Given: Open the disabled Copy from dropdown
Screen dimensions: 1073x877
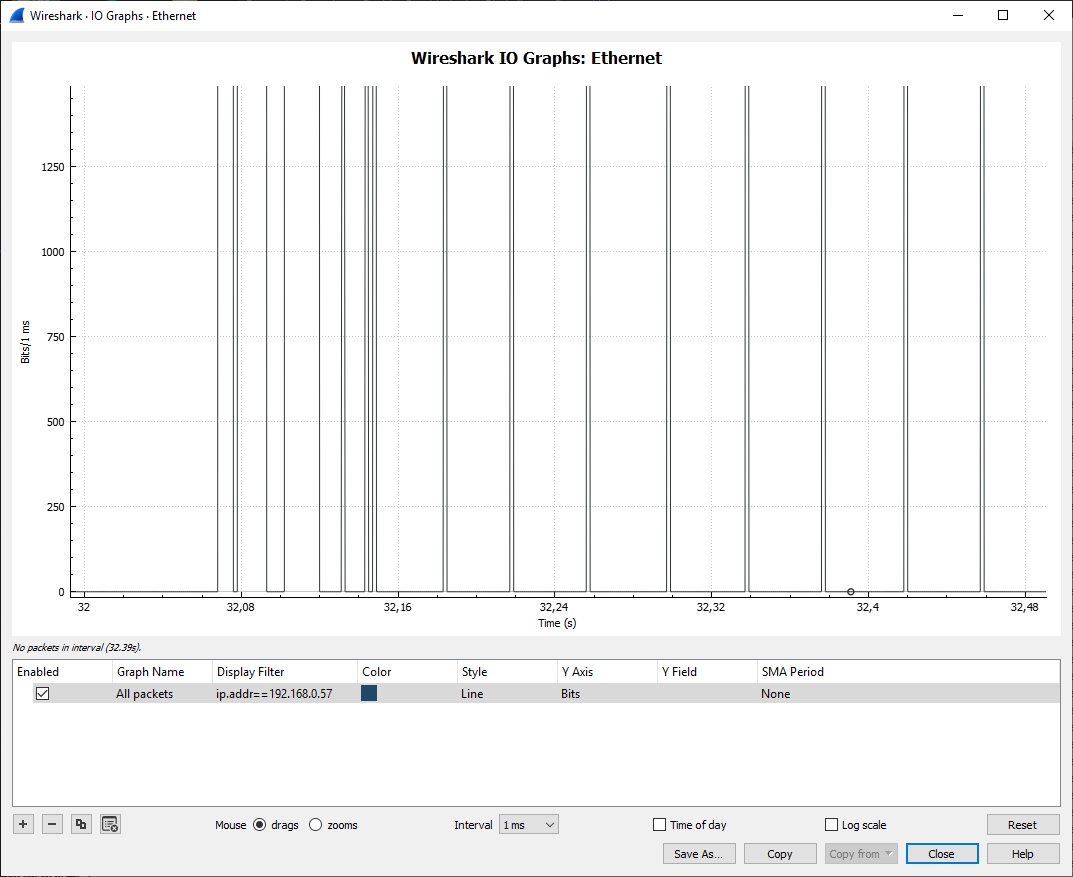Looking at the screenshot, I should click(860, 854).
